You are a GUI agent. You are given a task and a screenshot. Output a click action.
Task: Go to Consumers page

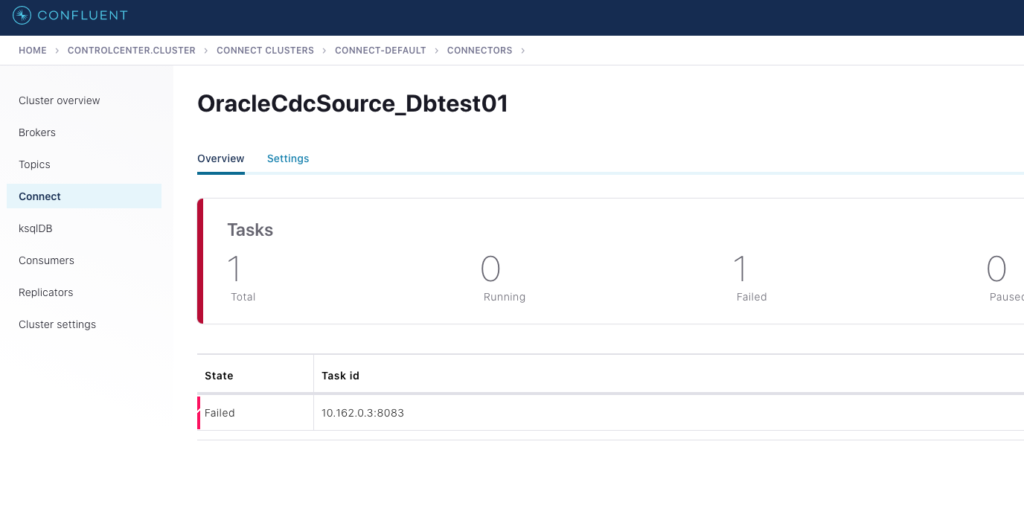[x=46, y=261]
